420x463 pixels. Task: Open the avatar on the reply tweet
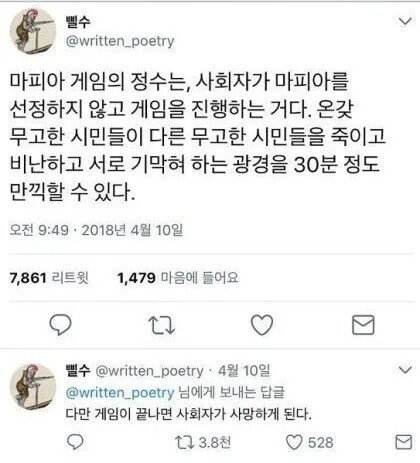click(33, 387)
